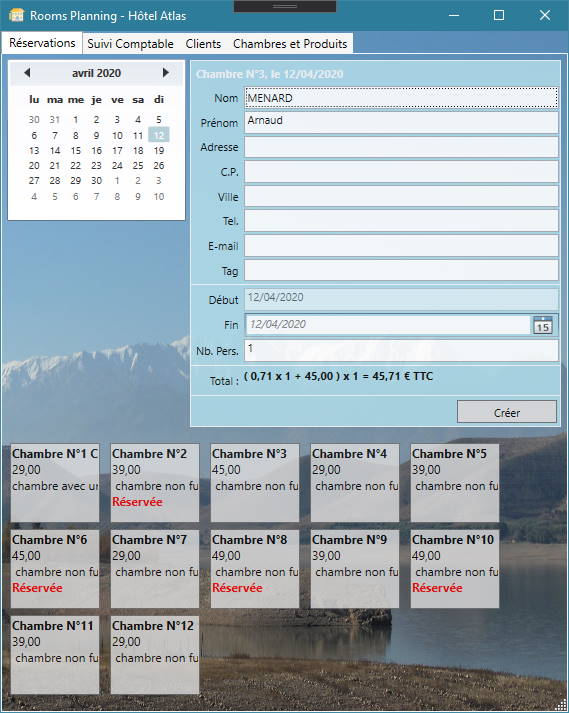Switch to Suivi Comptable tab
Screen dimensions: 569x713
(130, 44)
